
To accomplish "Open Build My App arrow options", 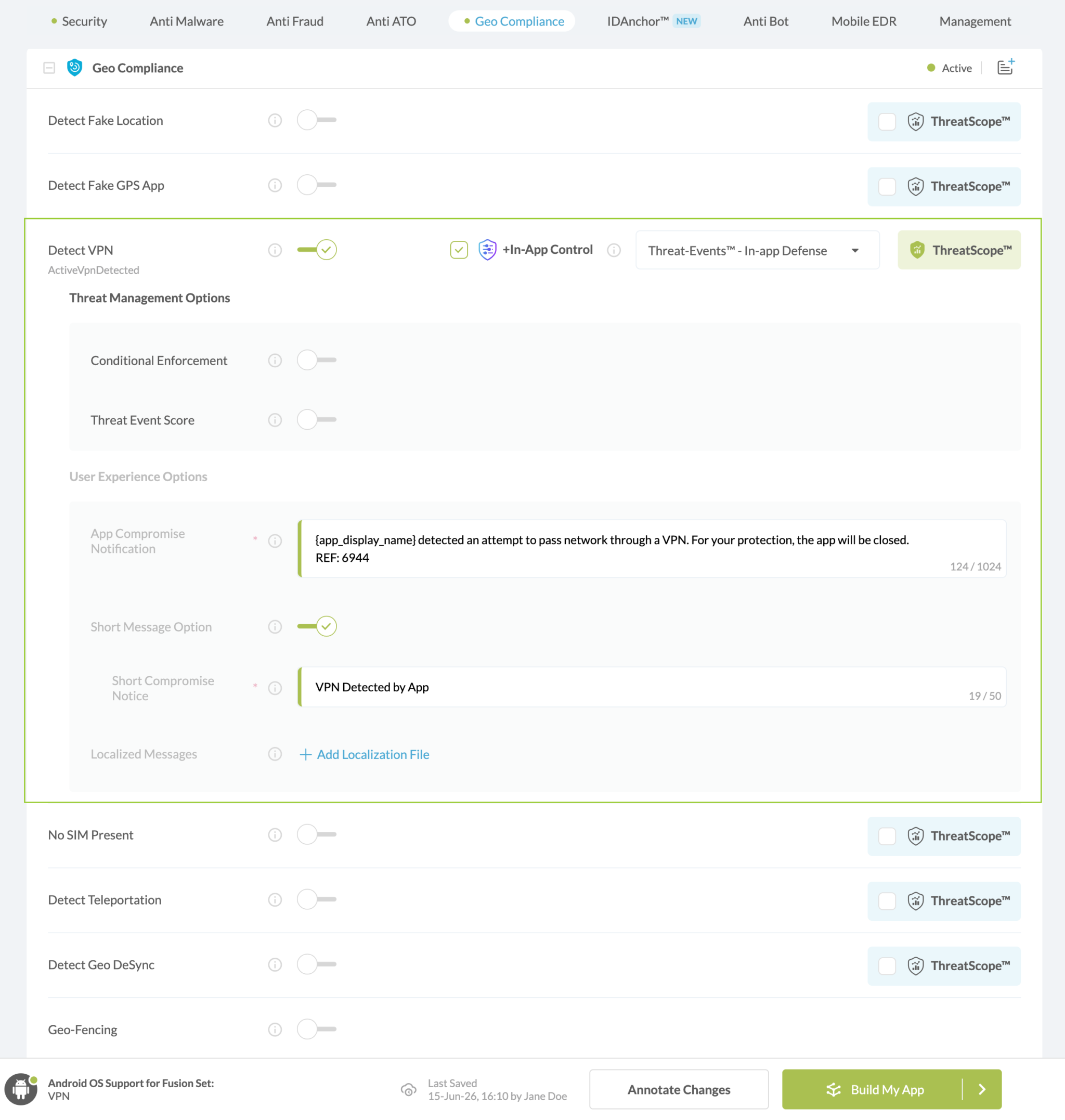I will point(982,1089).
